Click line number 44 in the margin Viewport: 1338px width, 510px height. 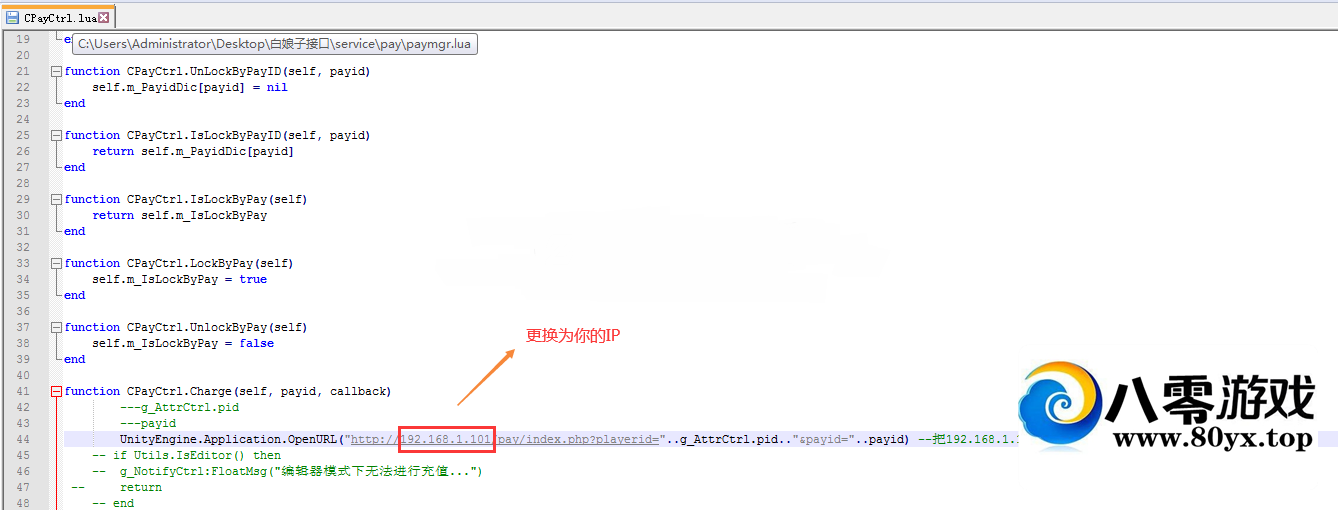pos(23,440)
